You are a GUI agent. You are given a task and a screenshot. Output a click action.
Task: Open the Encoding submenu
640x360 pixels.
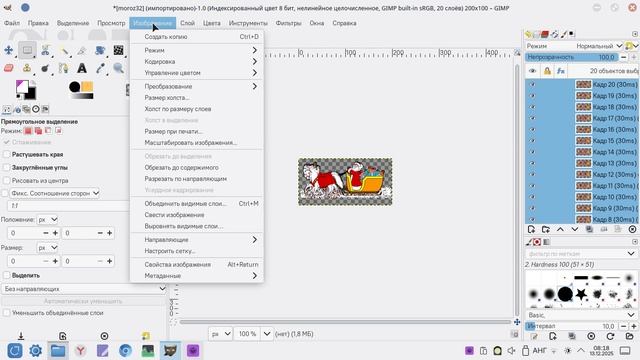[x=196, y=62]
